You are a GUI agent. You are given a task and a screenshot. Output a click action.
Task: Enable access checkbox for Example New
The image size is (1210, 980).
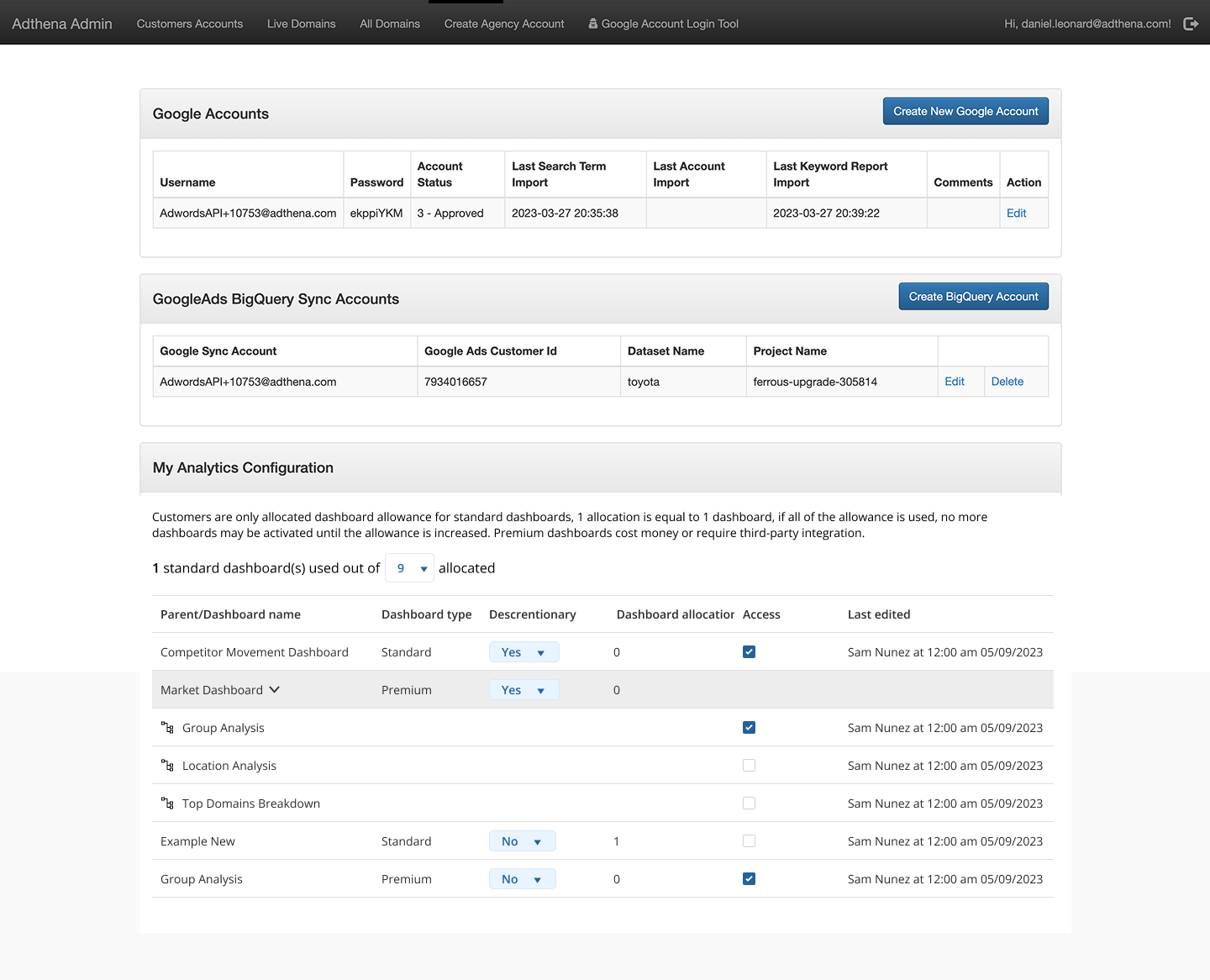tap(749, 841)
